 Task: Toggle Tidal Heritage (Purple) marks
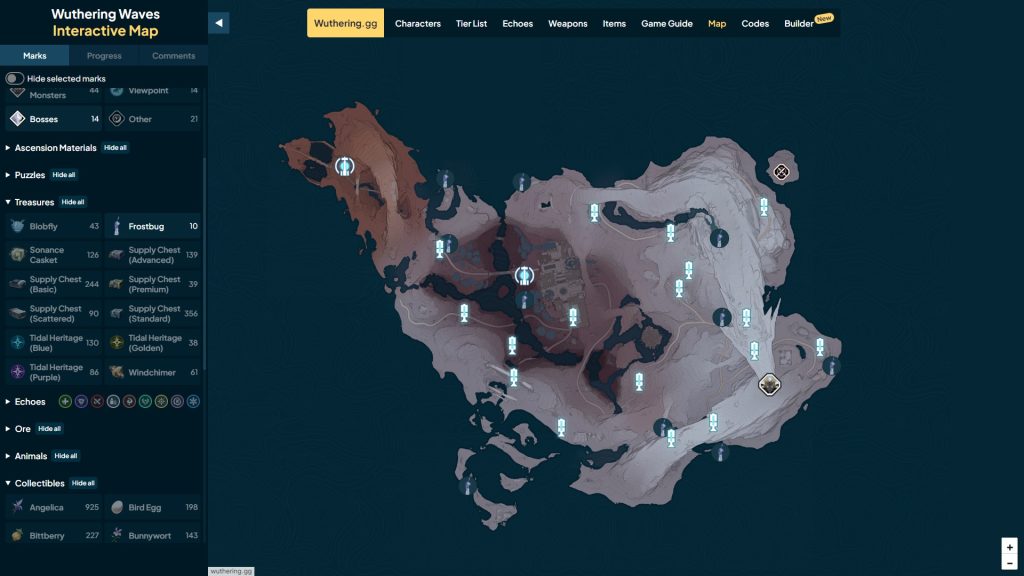tap(54, 372)
